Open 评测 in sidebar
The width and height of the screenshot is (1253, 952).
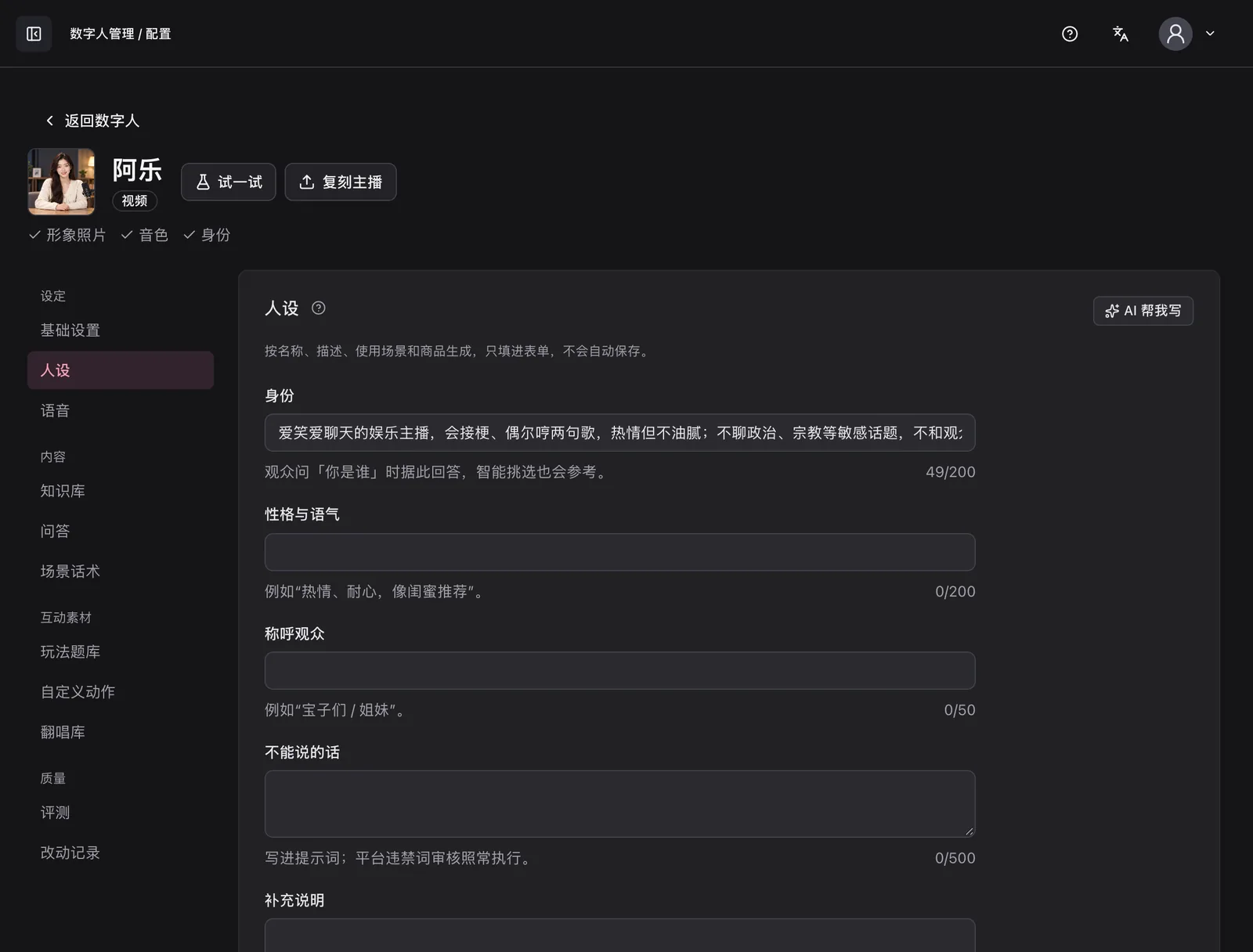pos(121,813)
